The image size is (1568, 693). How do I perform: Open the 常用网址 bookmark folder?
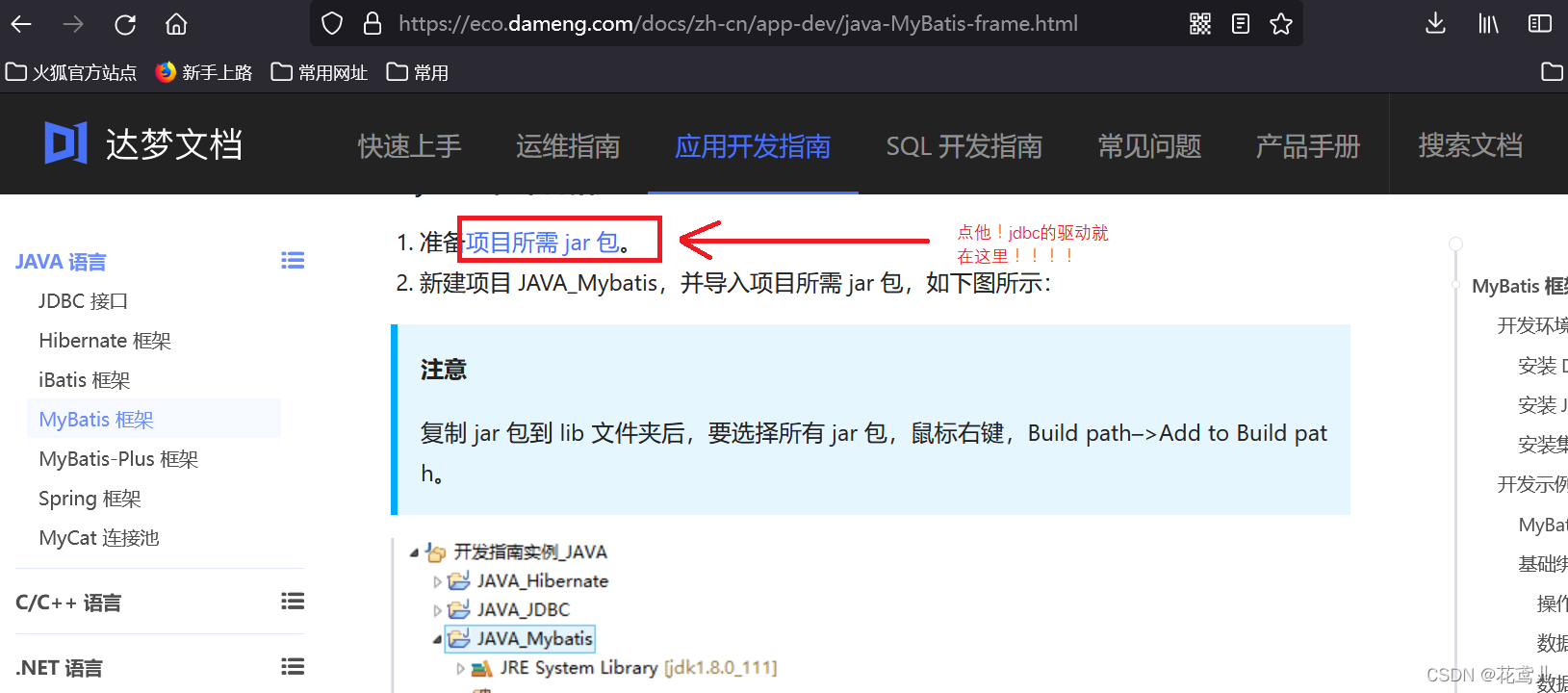pos(320,72)
